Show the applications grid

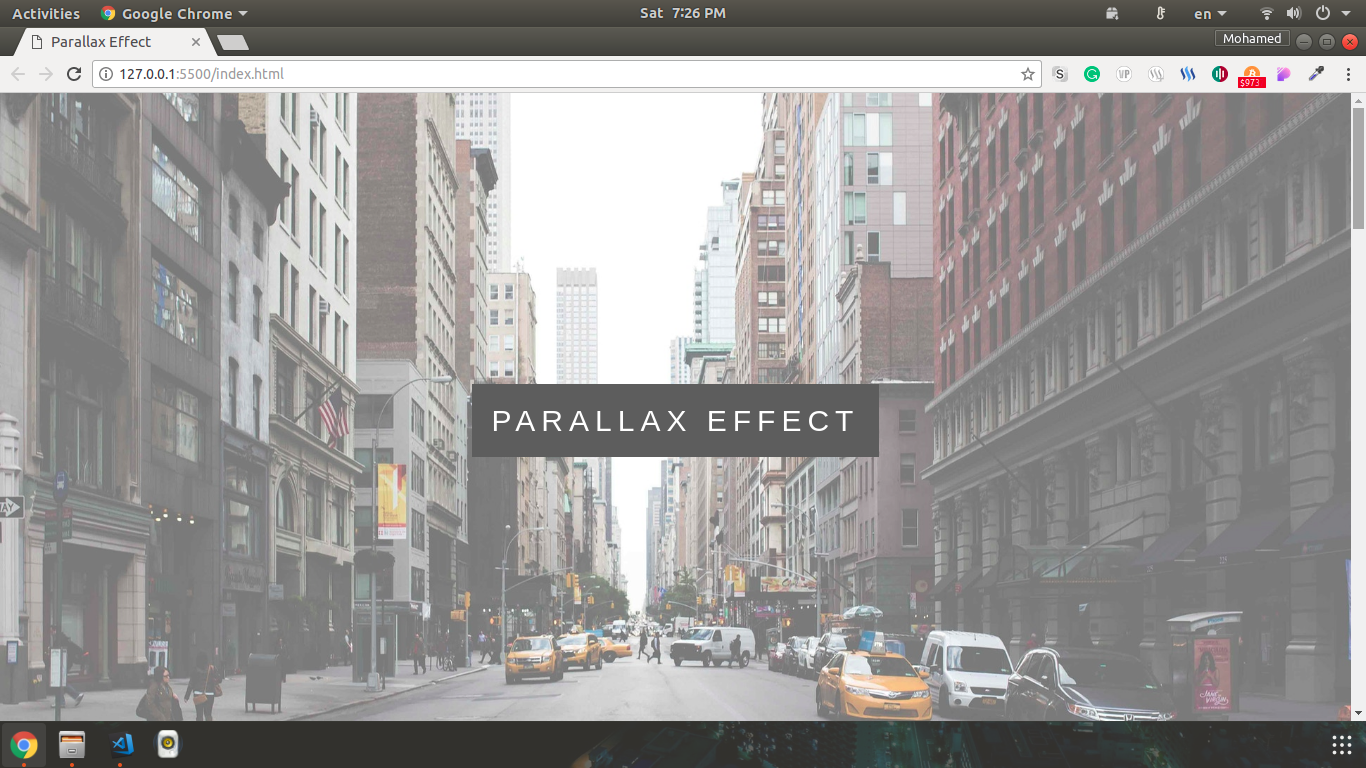pyautogui.click(x=1342, y=745)
